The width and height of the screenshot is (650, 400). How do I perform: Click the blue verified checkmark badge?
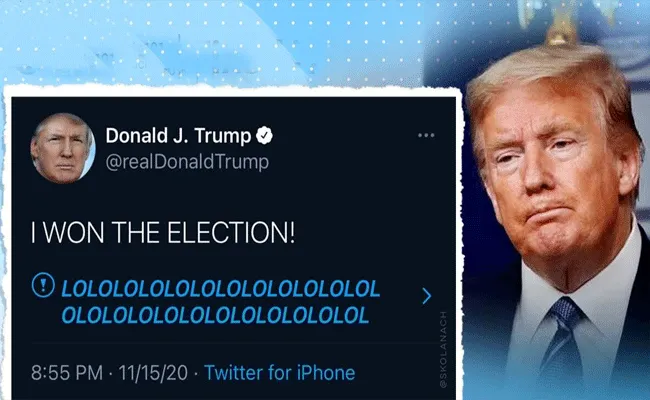coord(264,136)
